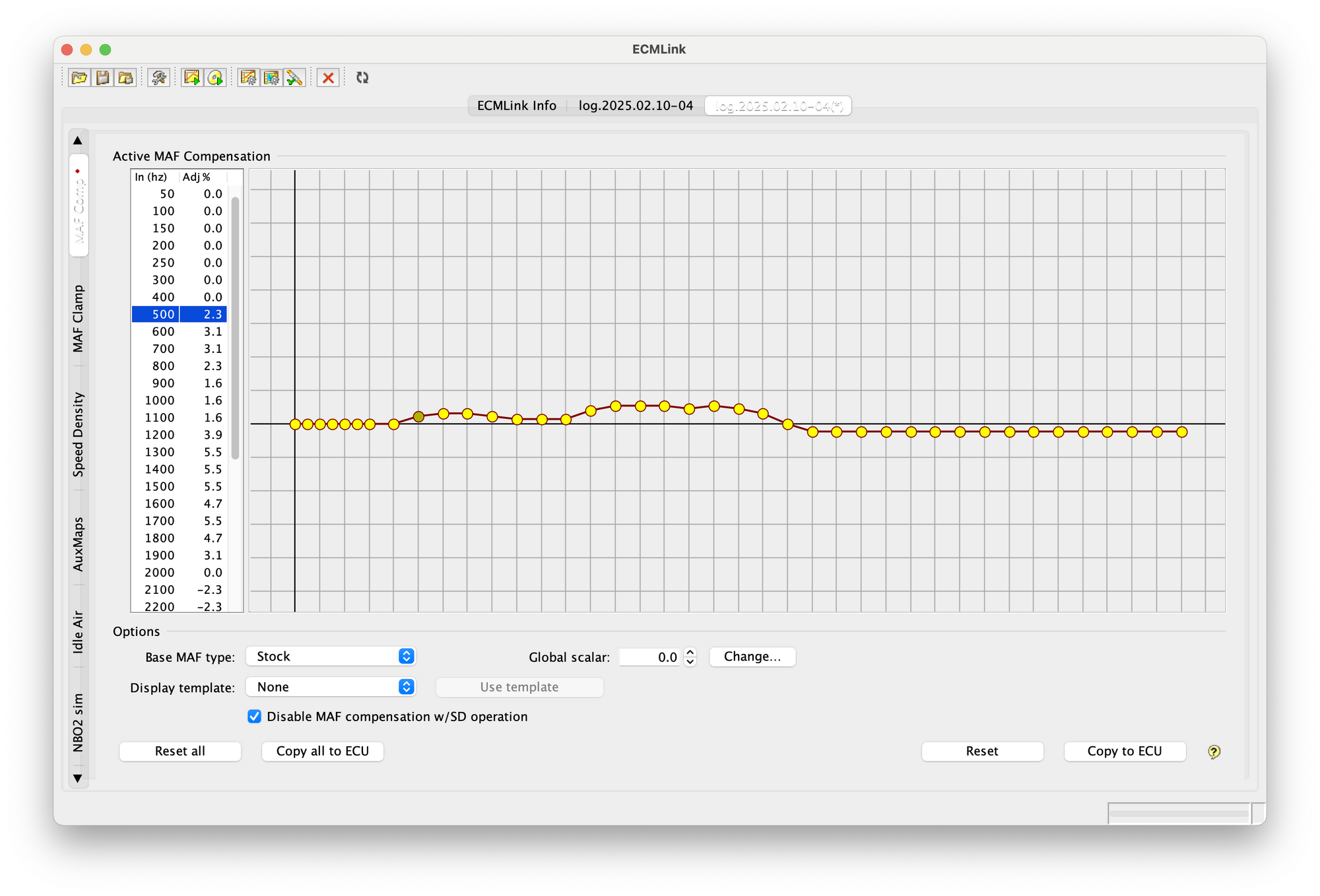This screenshot has height=896, width=1320.
Task: Click the highlighted "2.3" value in the 500 row
Action: pos(203,315)
